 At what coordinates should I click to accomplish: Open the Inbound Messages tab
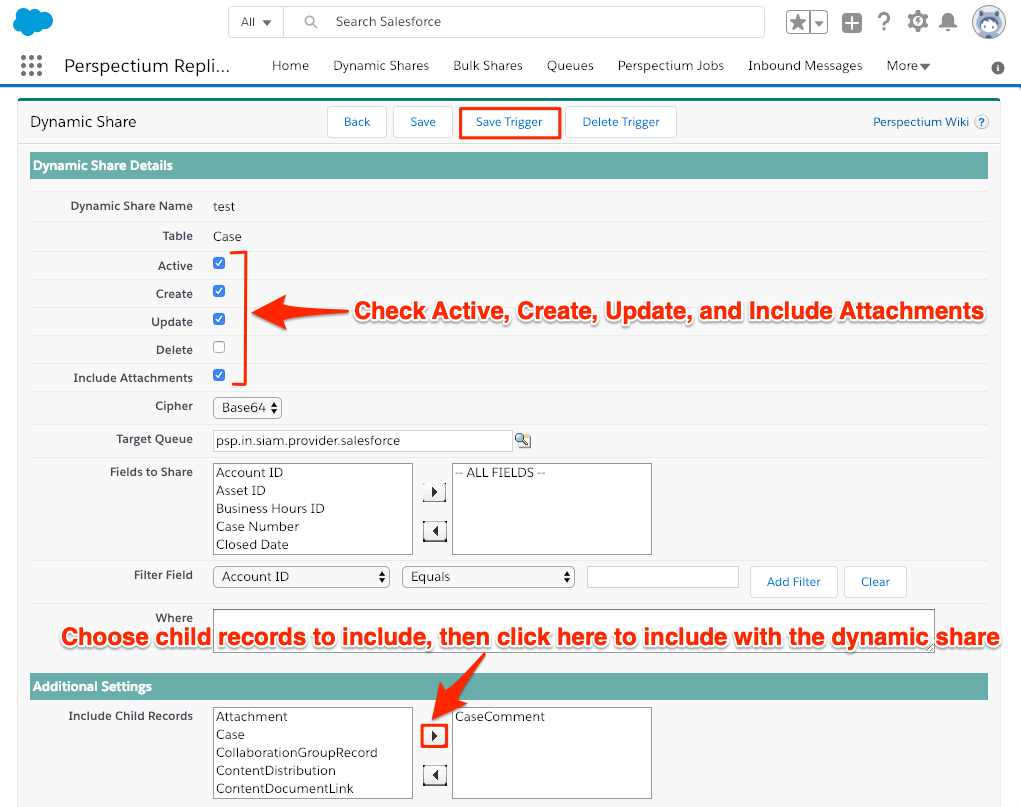[805, 66]
